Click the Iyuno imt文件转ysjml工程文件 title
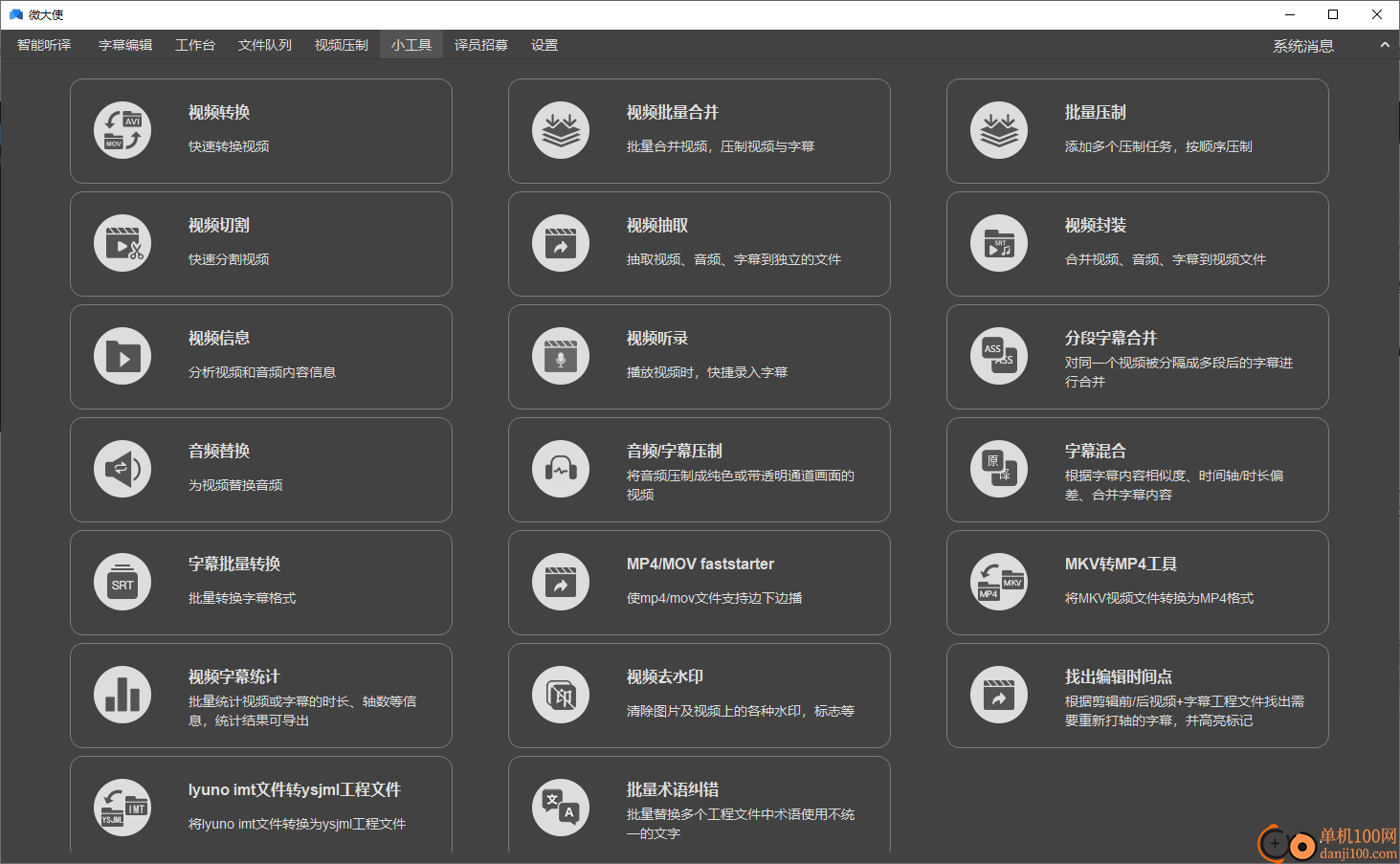The width and height of the screenshot is (1400, 864). (x=295, y=790)
